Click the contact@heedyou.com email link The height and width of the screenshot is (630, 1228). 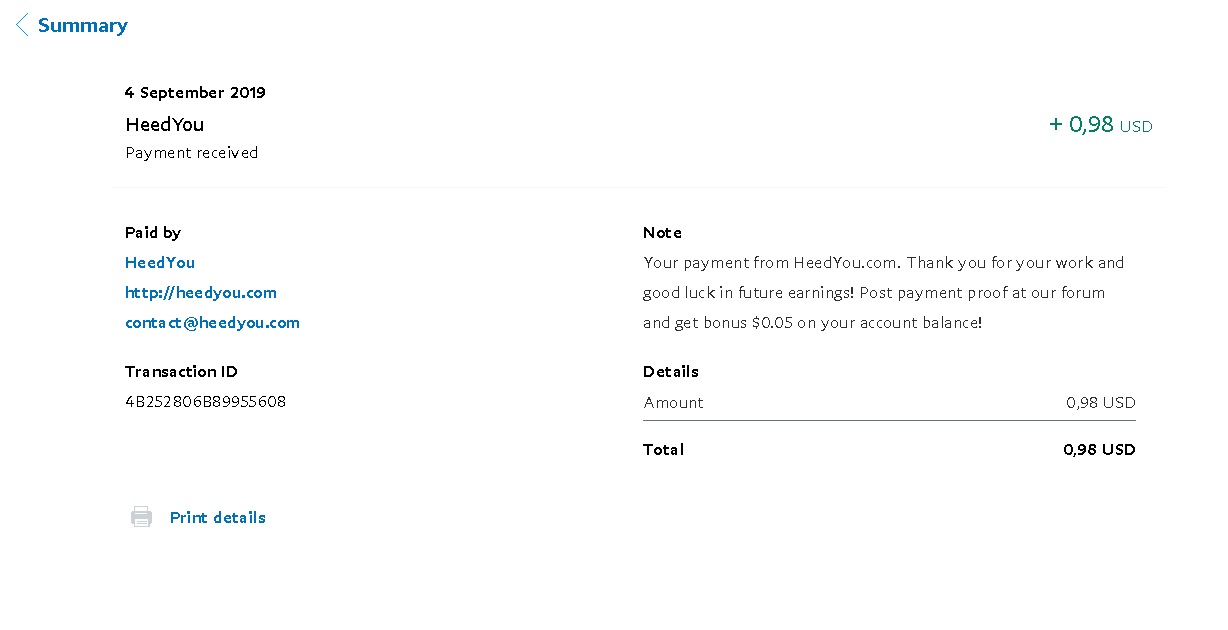point(212,322)
